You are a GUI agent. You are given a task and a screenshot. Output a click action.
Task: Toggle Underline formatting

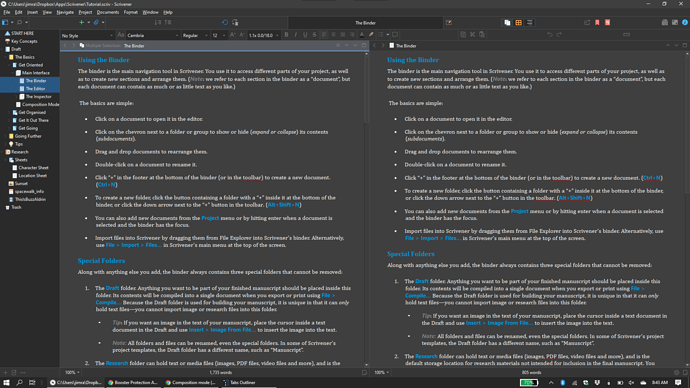[x=305, y=35]
